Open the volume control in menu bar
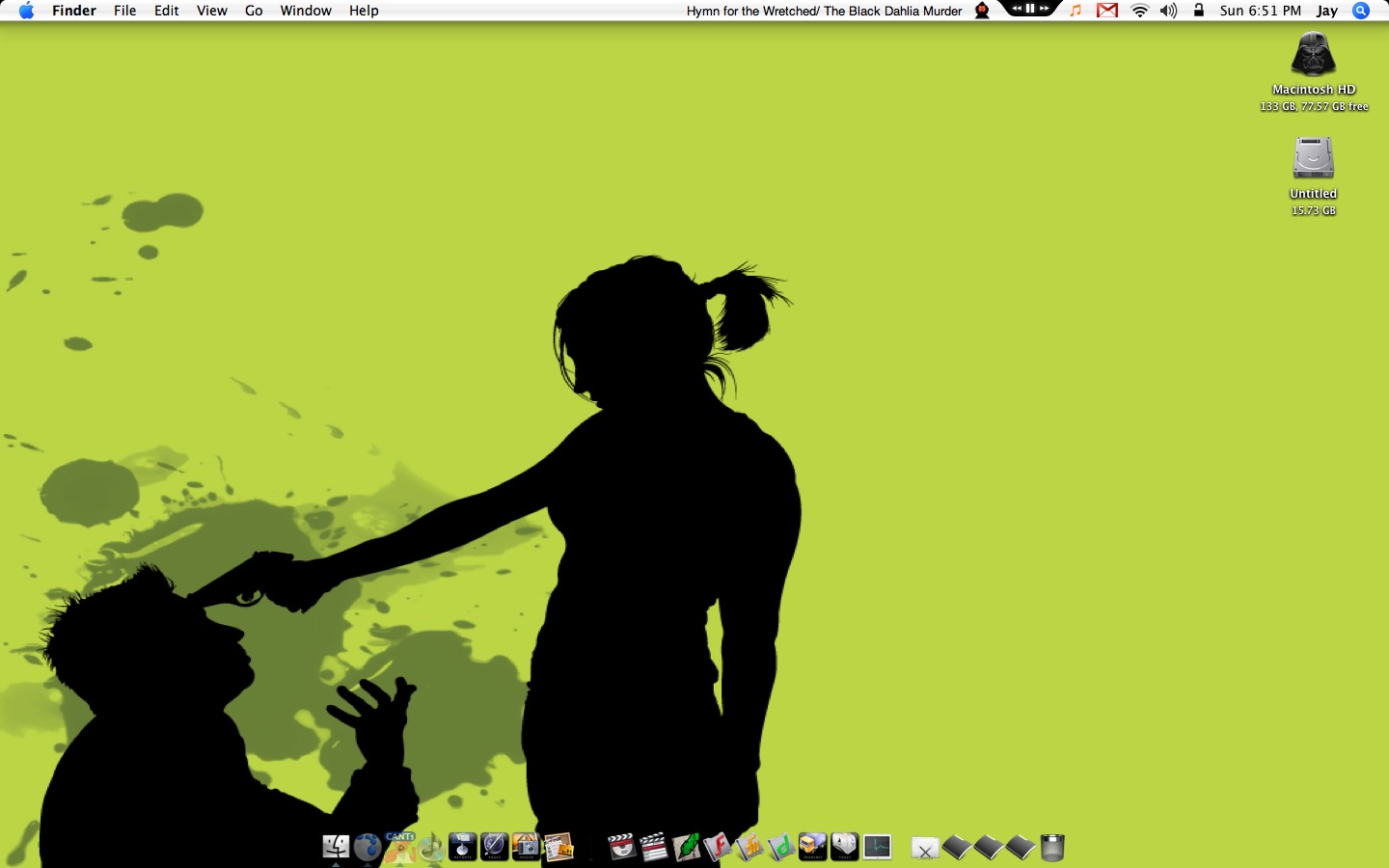The image size is (1389, 868). (1168, 11)
